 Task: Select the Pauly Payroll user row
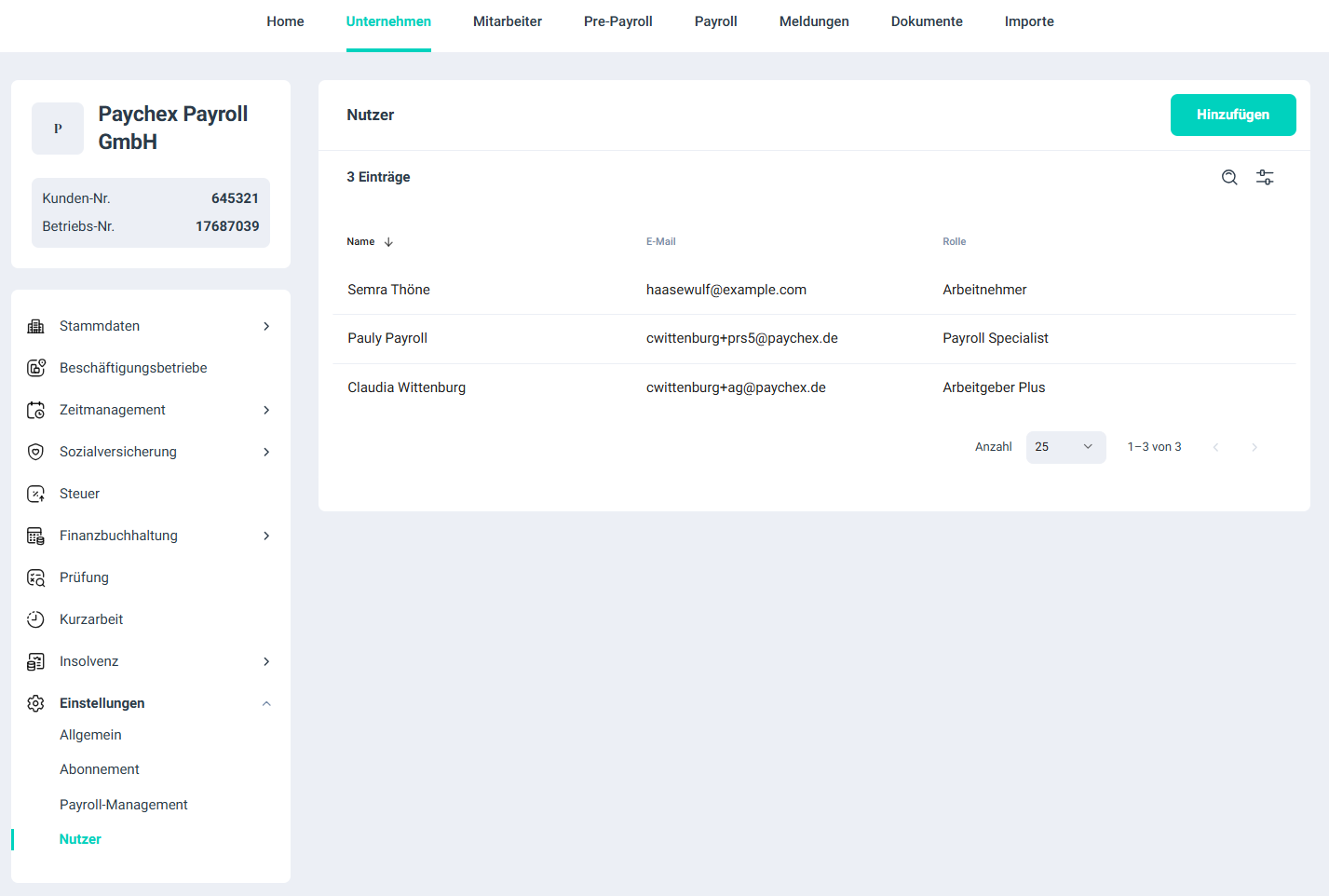click(387, 338)
